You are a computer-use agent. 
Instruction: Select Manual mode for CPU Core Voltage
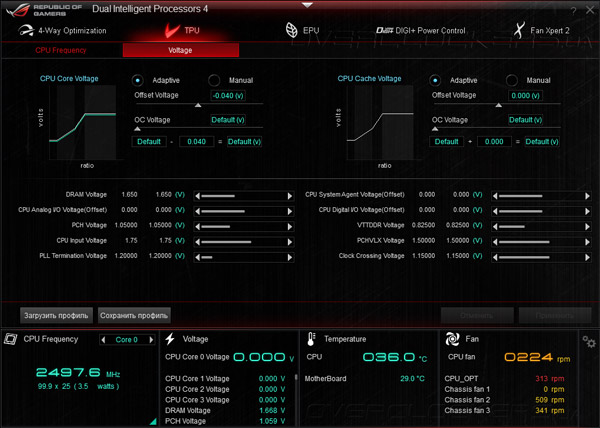pos(214,80)
